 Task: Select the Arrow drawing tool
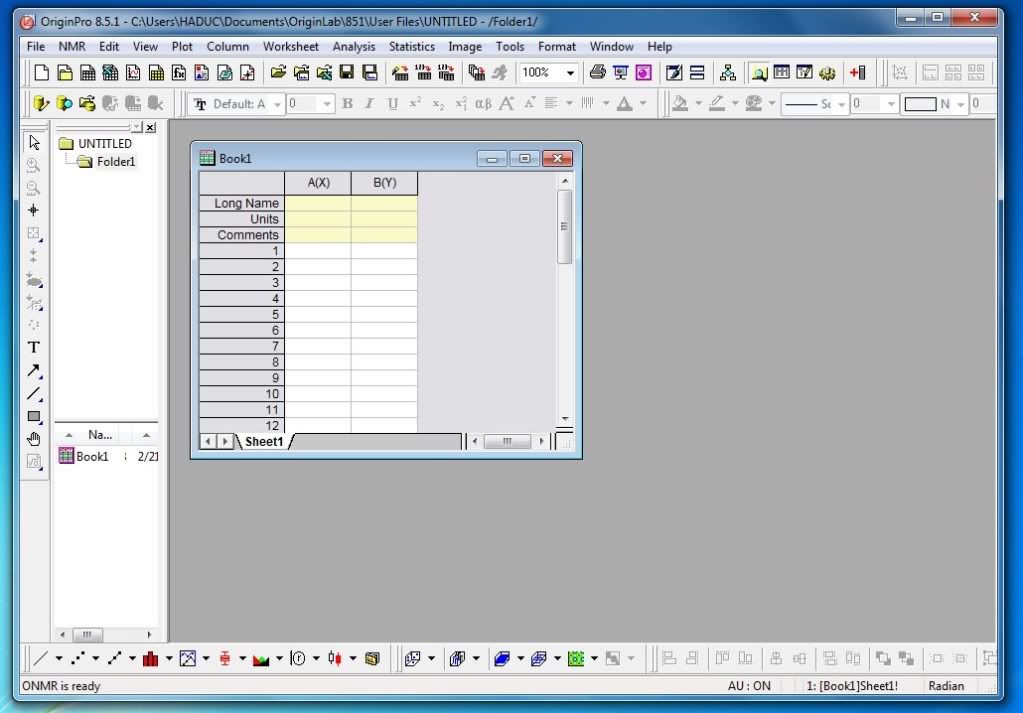(x=34, y=371)
